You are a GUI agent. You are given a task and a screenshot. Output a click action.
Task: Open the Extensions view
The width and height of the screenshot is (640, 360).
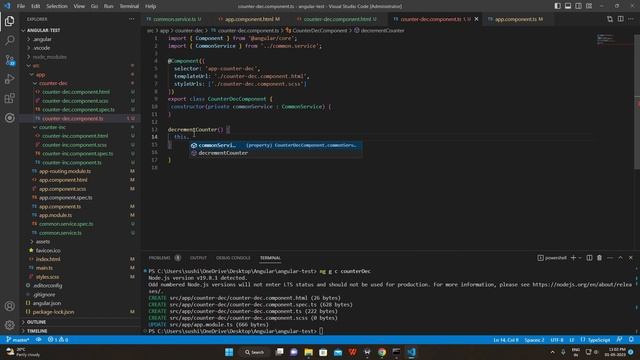coord(10,98)
